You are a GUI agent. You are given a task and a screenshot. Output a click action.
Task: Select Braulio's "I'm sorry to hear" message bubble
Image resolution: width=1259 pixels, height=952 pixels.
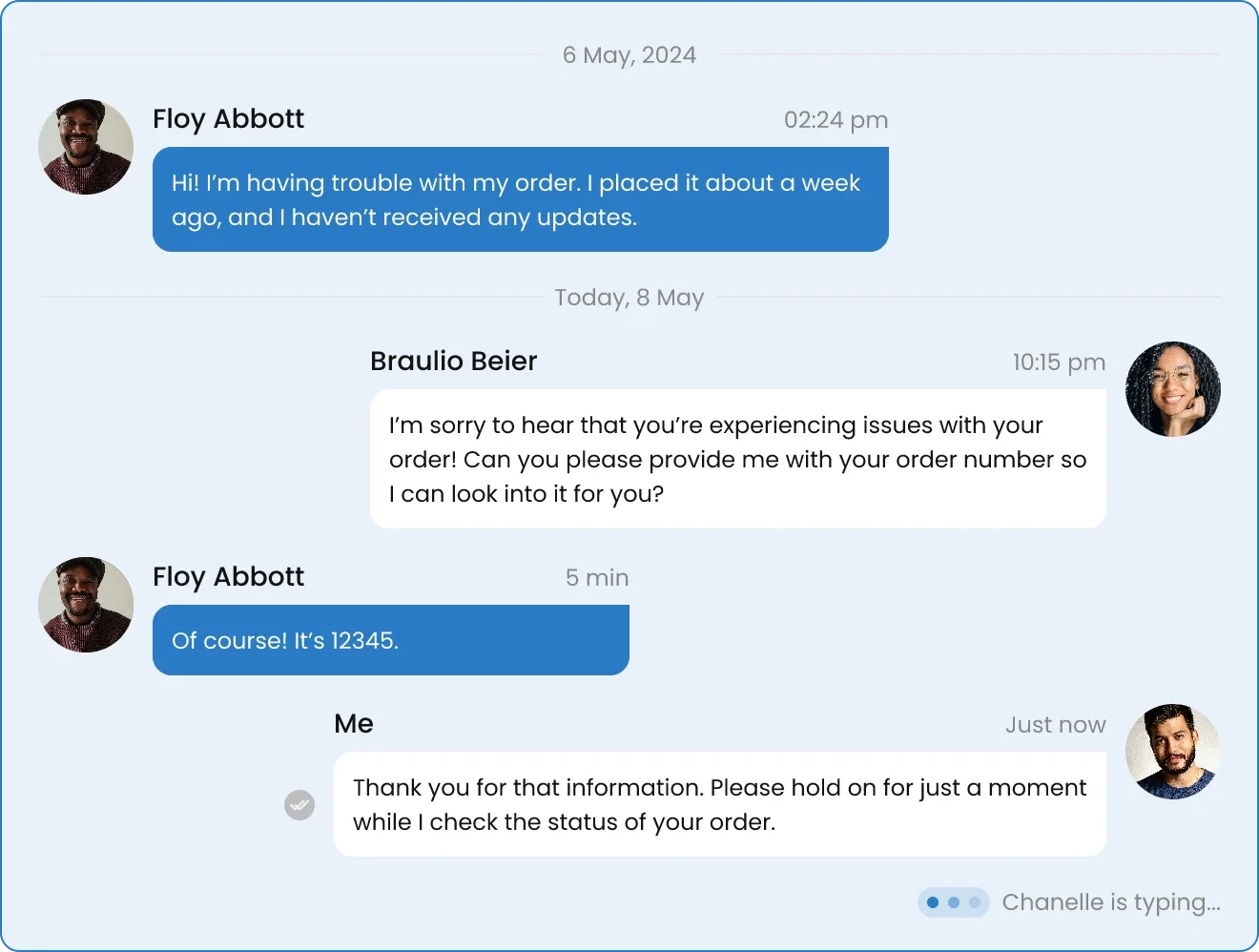[x=737, y=459]
